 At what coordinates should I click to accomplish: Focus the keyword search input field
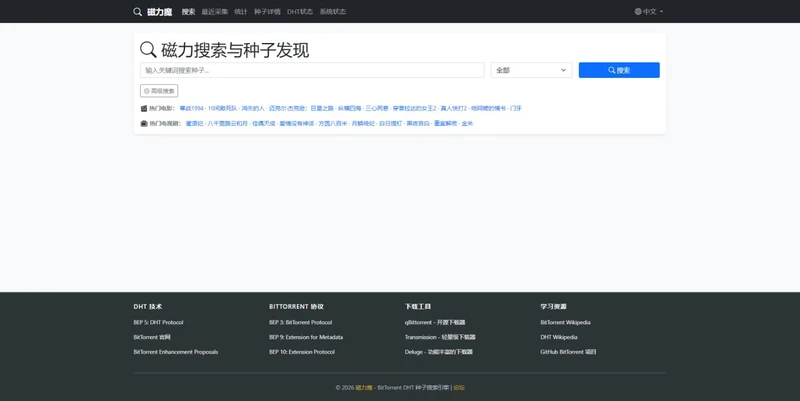(312, 70)
